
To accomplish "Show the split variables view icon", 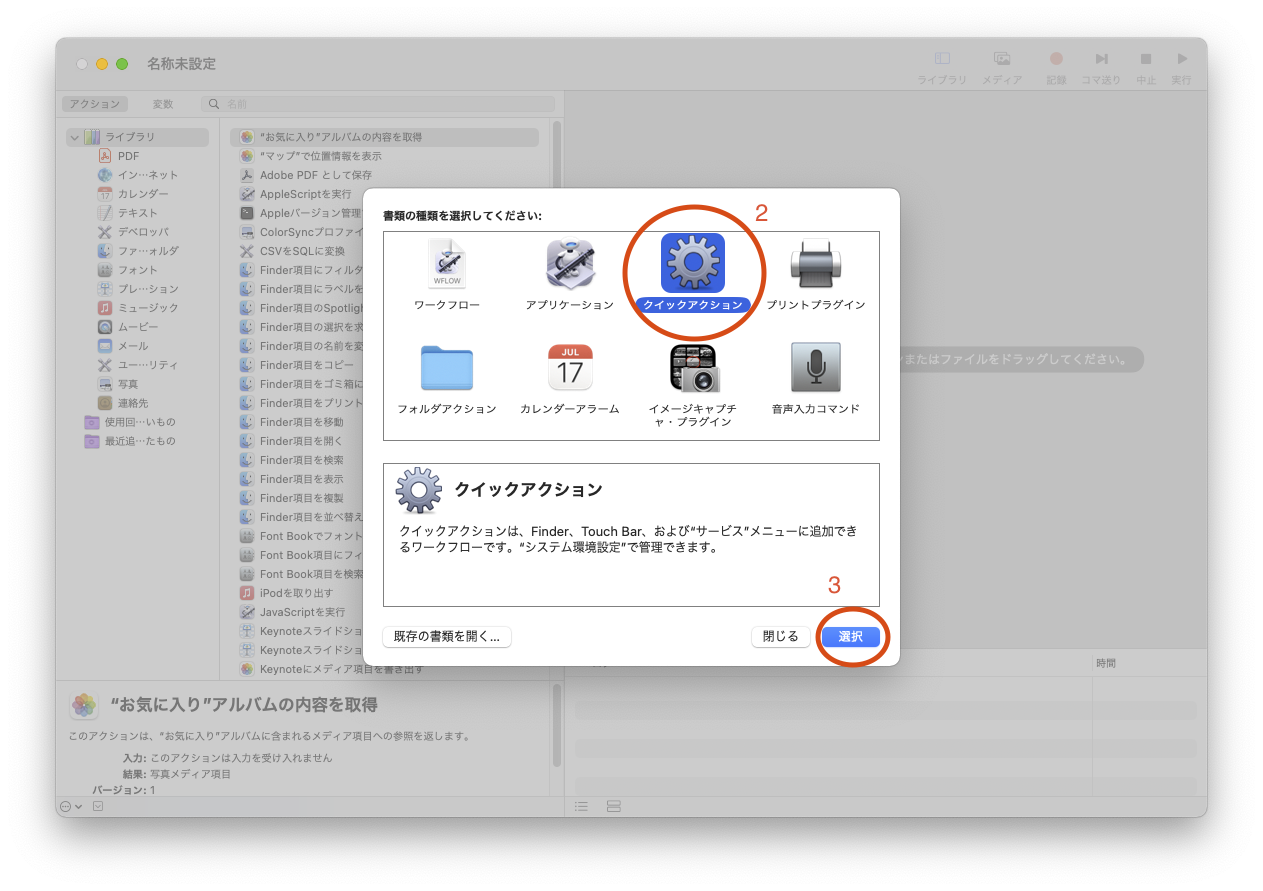I will click(x=614, y=806).
